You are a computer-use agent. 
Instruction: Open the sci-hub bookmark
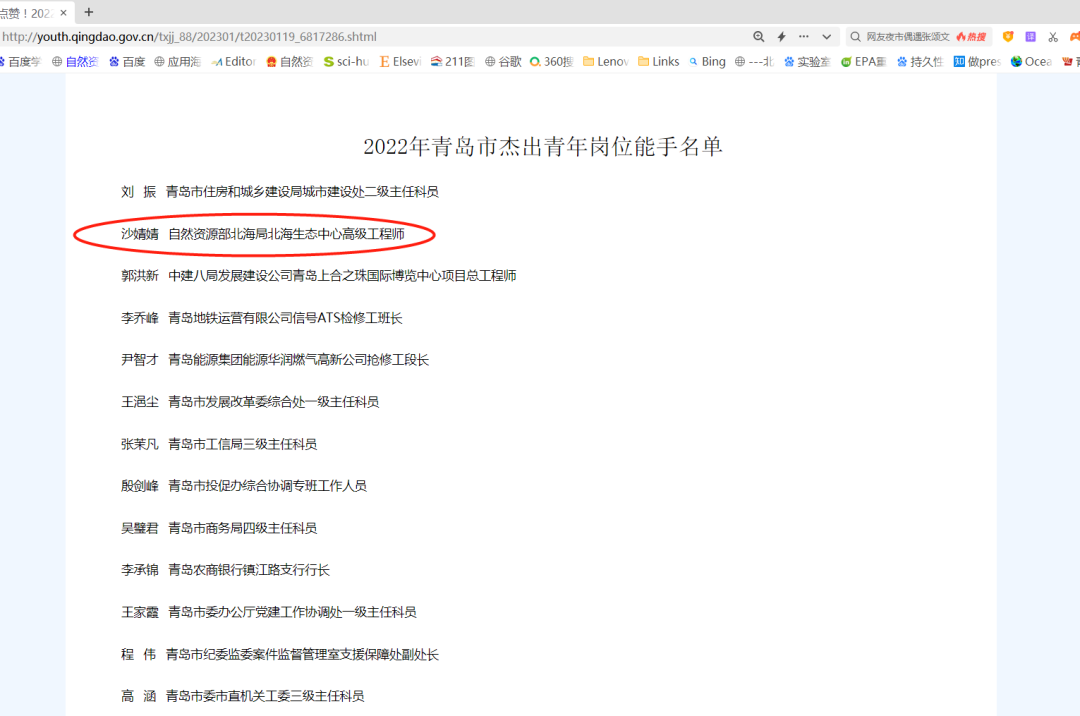(346, 62)
